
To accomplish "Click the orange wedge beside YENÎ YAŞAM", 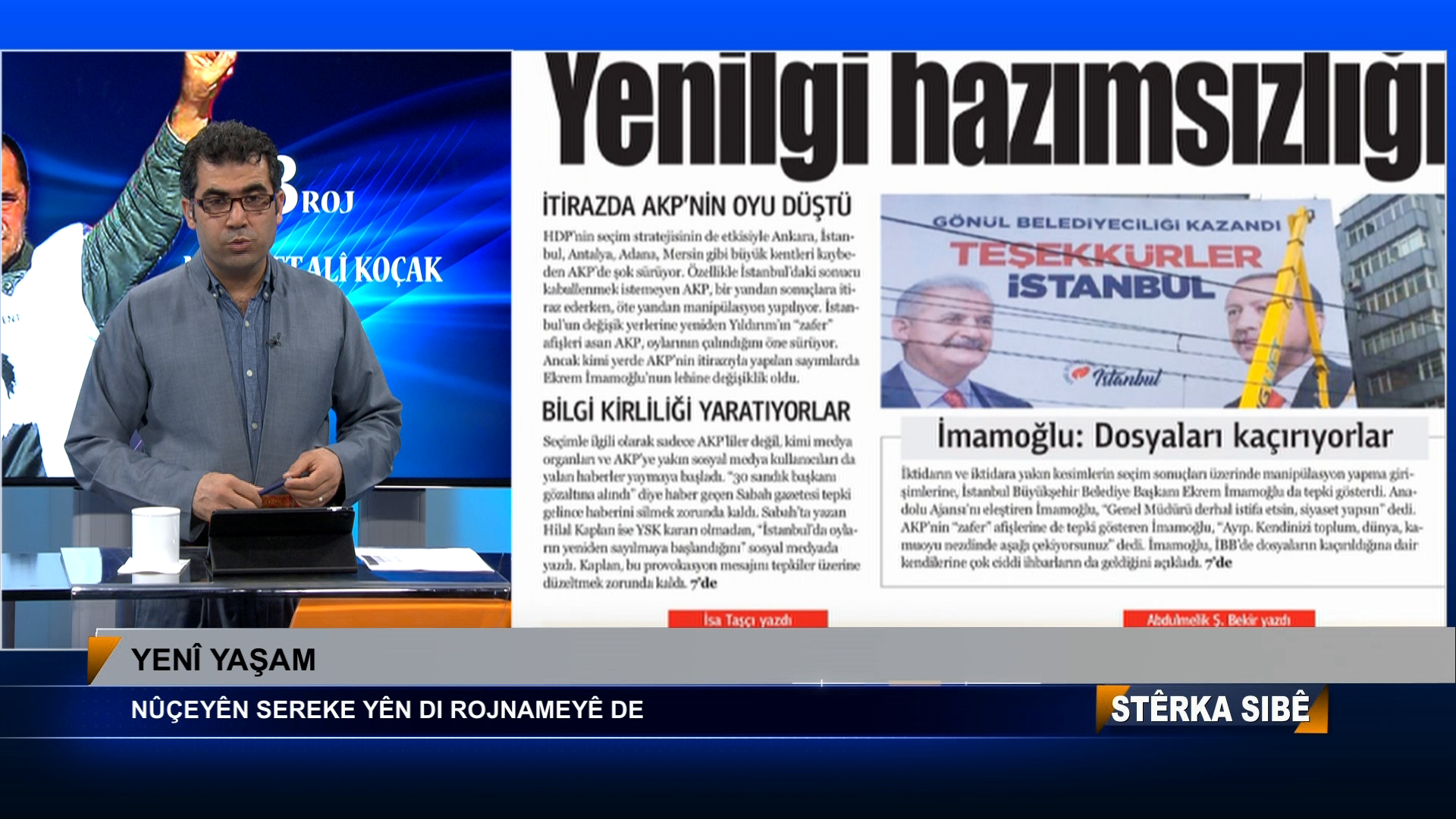I will (x=103, y=660).
